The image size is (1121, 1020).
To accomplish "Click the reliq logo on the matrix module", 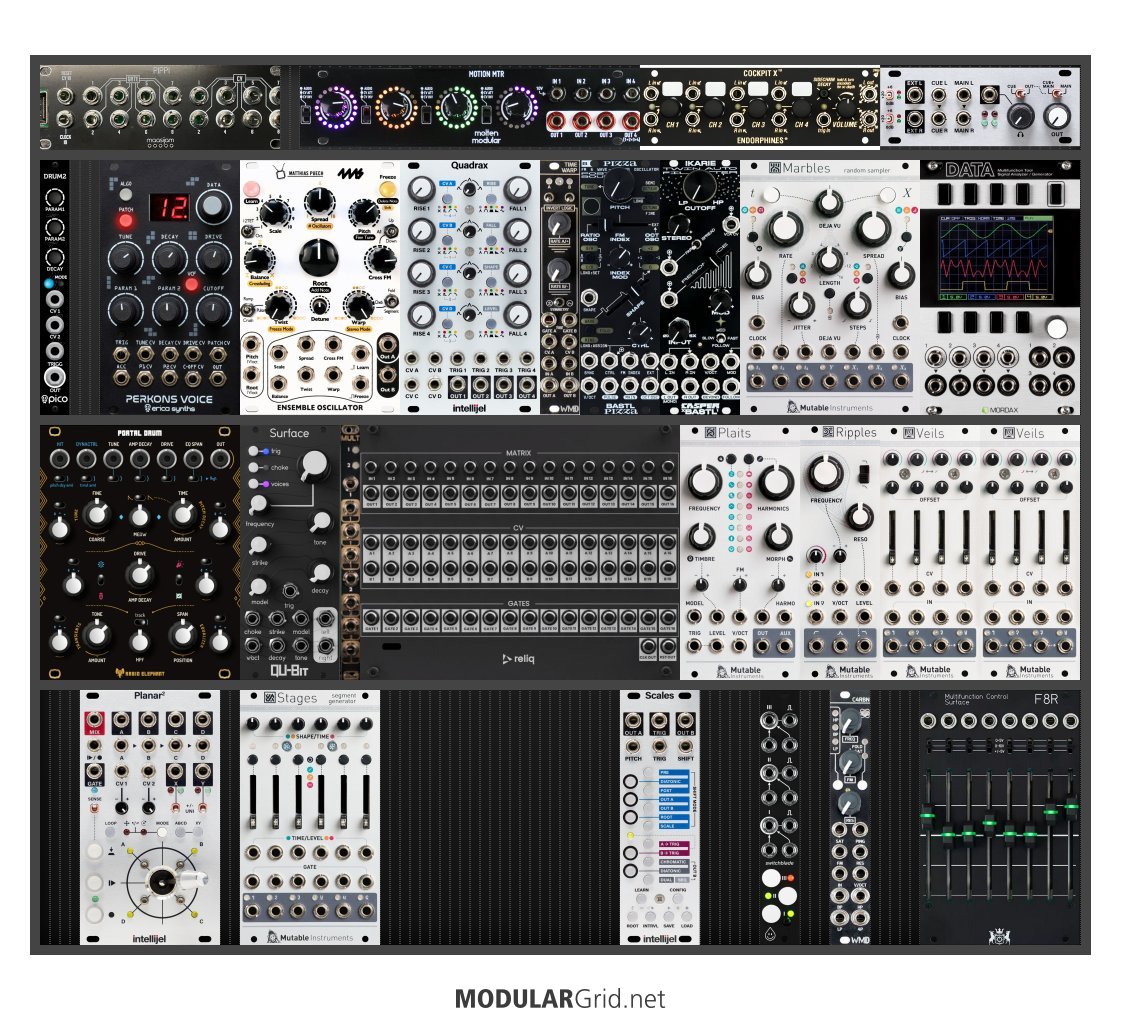I will 519,659.
